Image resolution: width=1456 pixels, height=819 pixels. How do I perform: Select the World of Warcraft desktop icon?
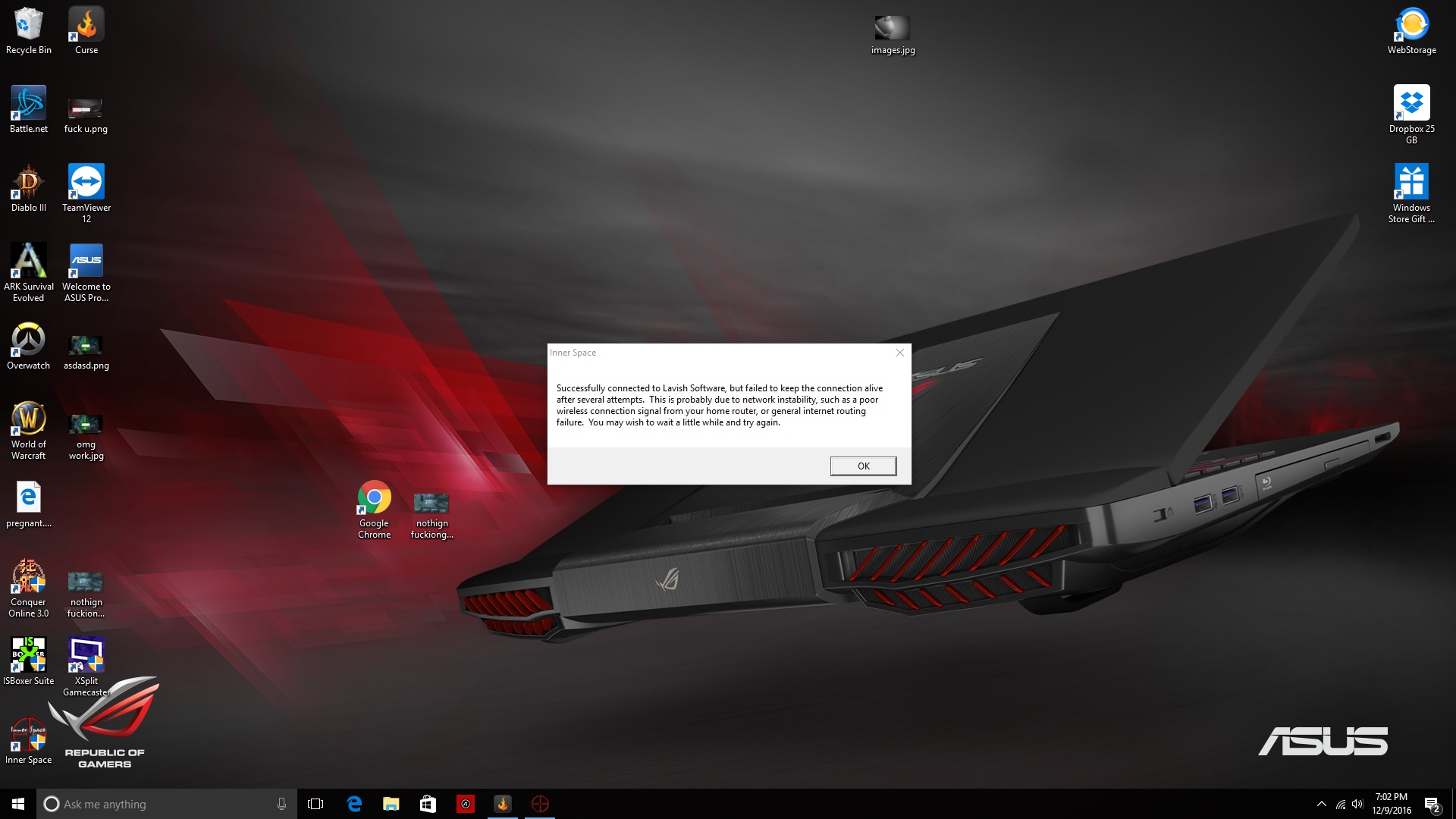(x=29, y=430)
